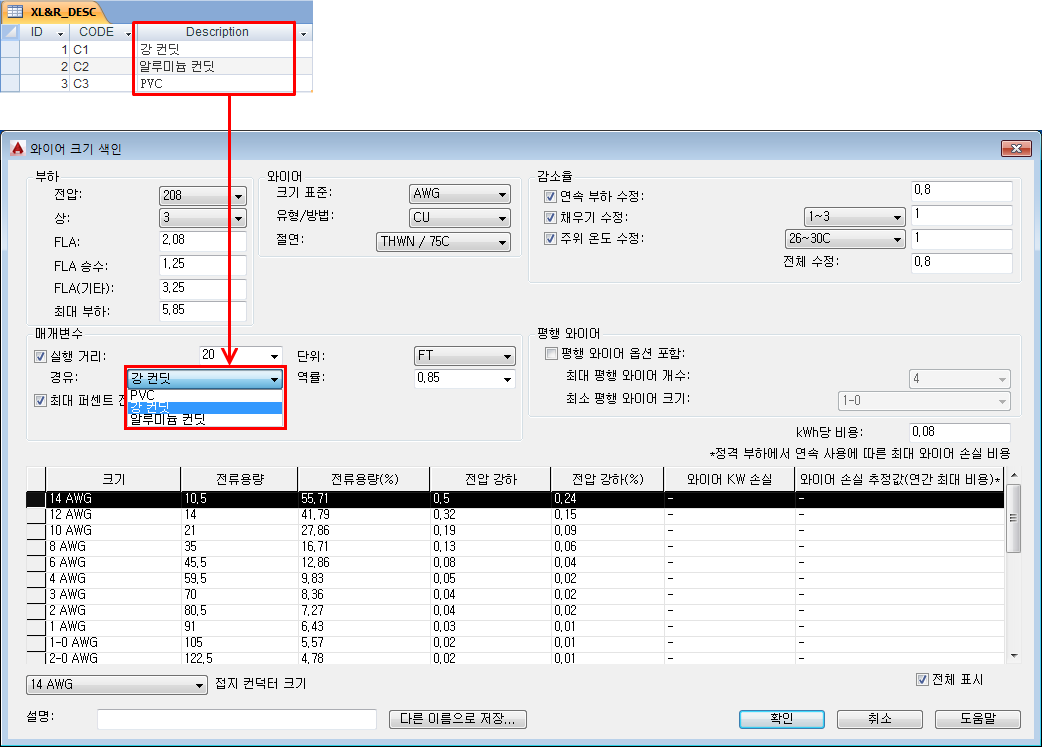Toggle 전체 표시 checkbox

coord(922,679)
